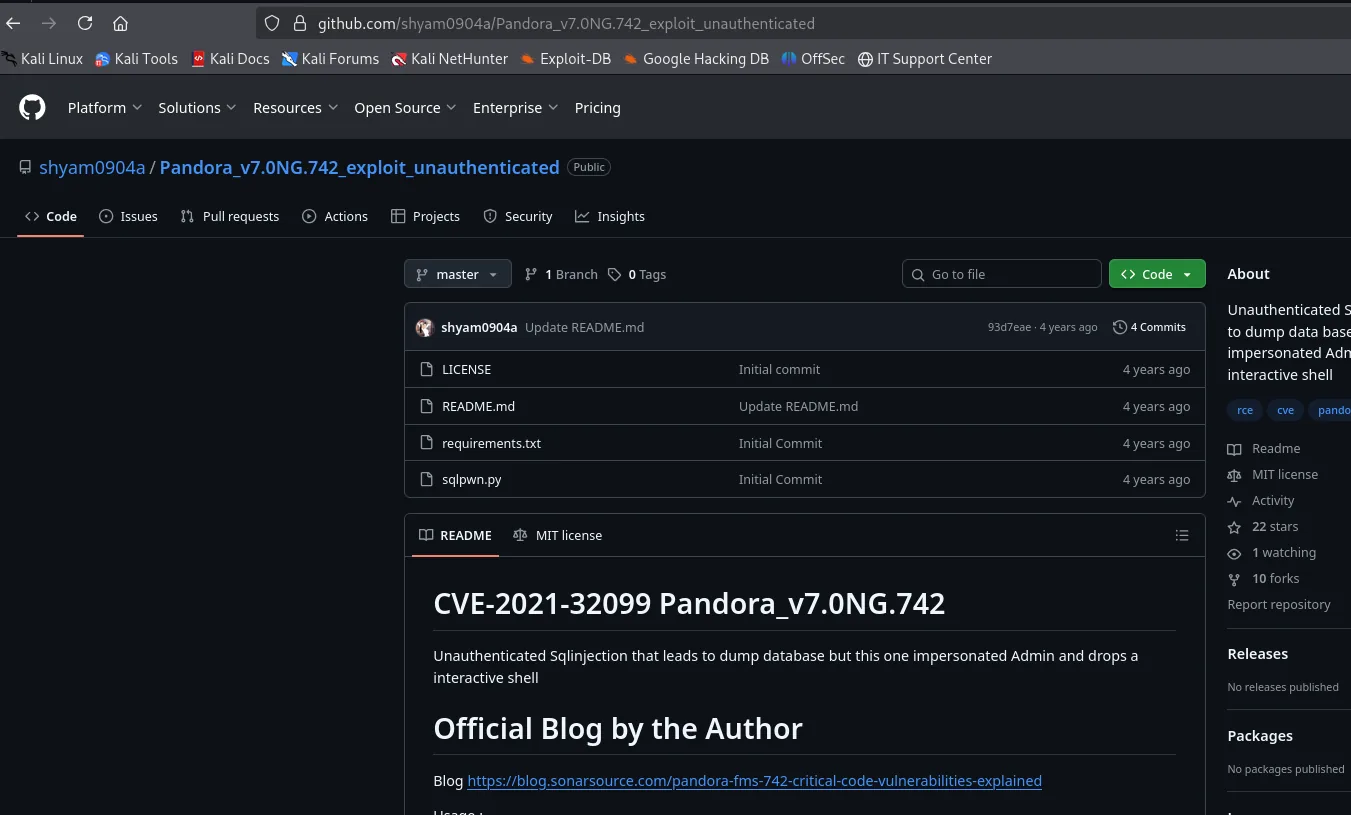
Task: View the 1 watching list
Action: pyautogui.click(x=1273, y=552)
